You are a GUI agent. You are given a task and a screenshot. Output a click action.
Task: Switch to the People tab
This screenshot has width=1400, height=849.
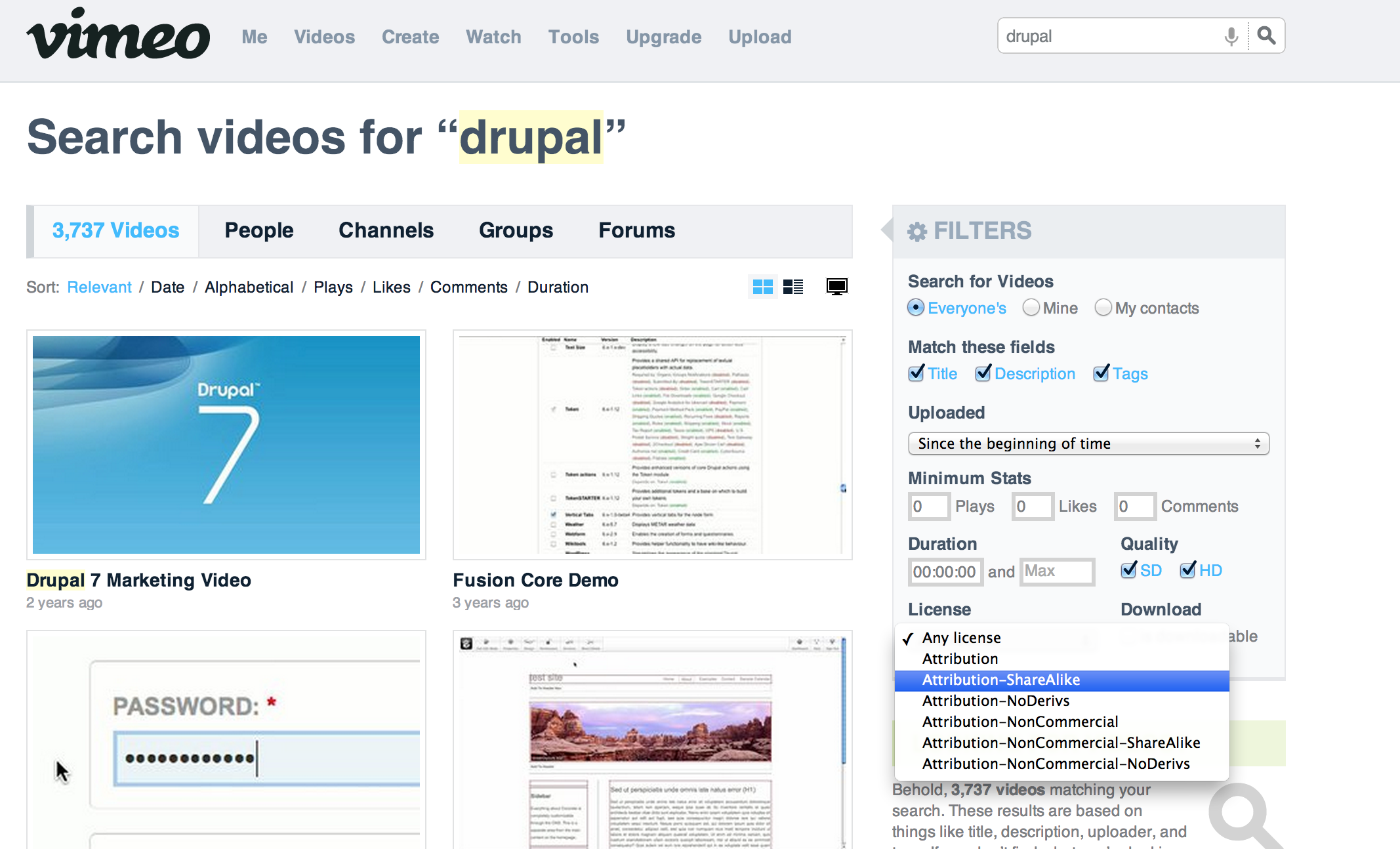[259, 231]
